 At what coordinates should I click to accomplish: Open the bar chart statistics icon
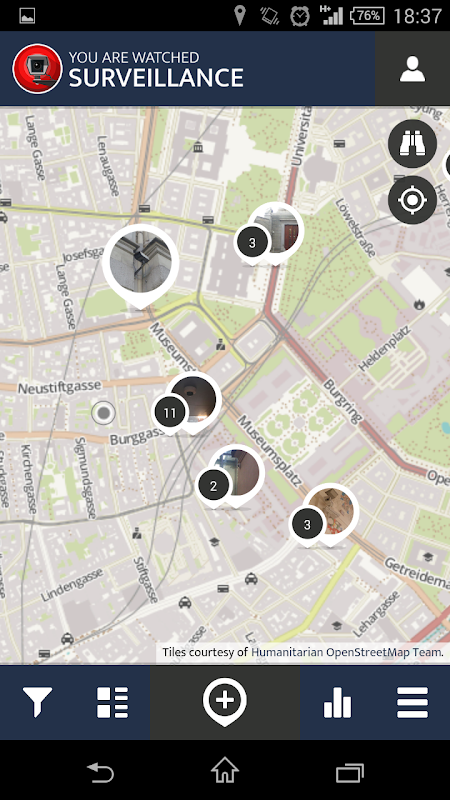(337, 702)
